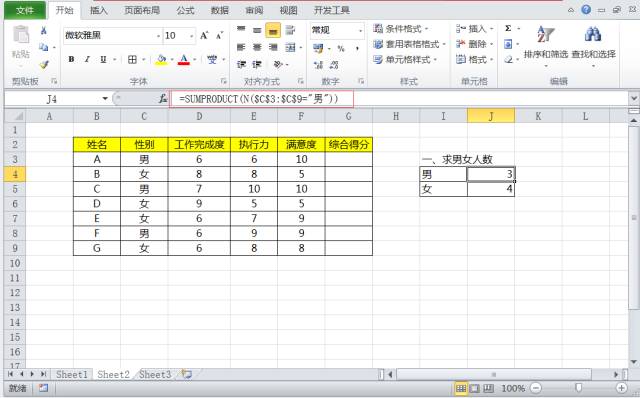Click the decrease decimal icon
Screen dimensions: 640x398
pos(334,64)
